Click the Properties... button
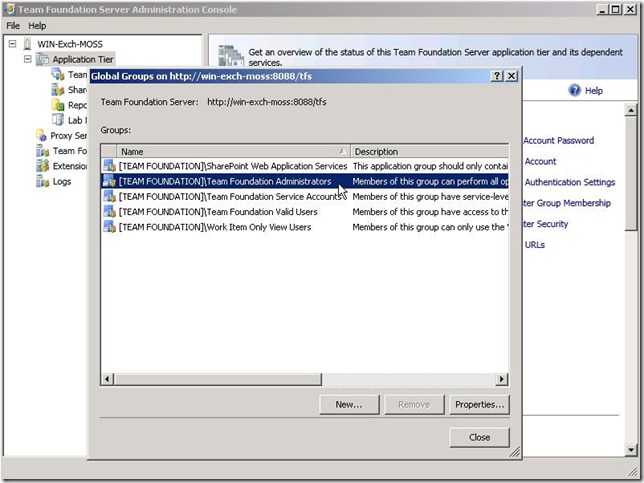The image size is (644, 483). (x=479, y=405)
